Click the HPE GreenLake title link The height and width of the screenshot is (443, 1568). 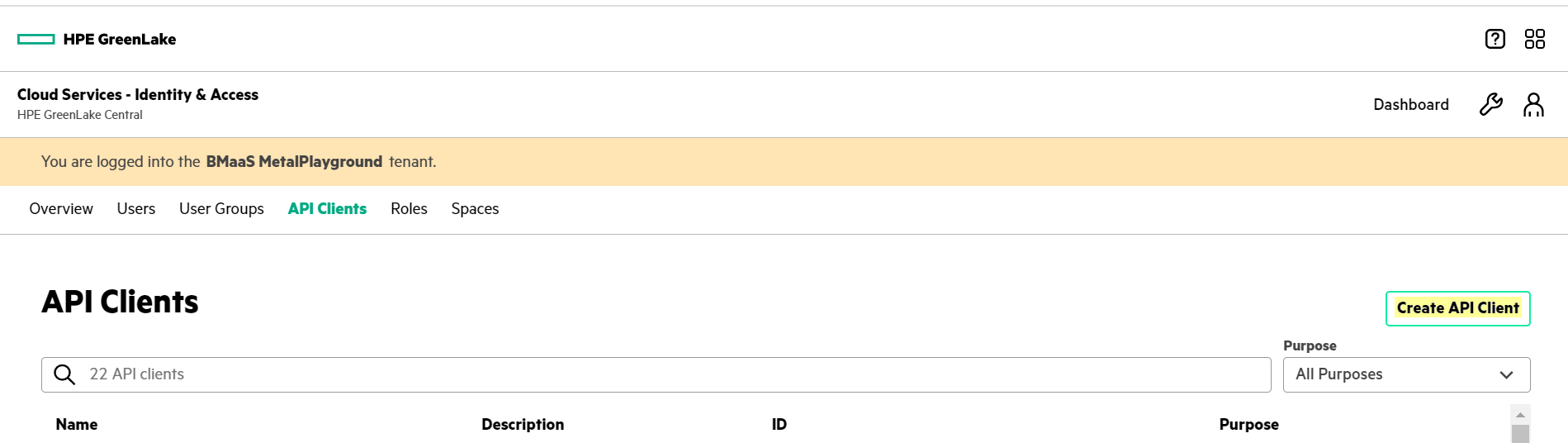(x=120, y=39)
